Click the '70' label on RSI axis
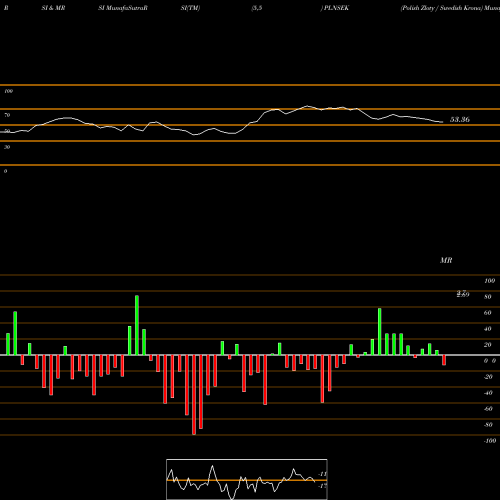 [7, 115]
